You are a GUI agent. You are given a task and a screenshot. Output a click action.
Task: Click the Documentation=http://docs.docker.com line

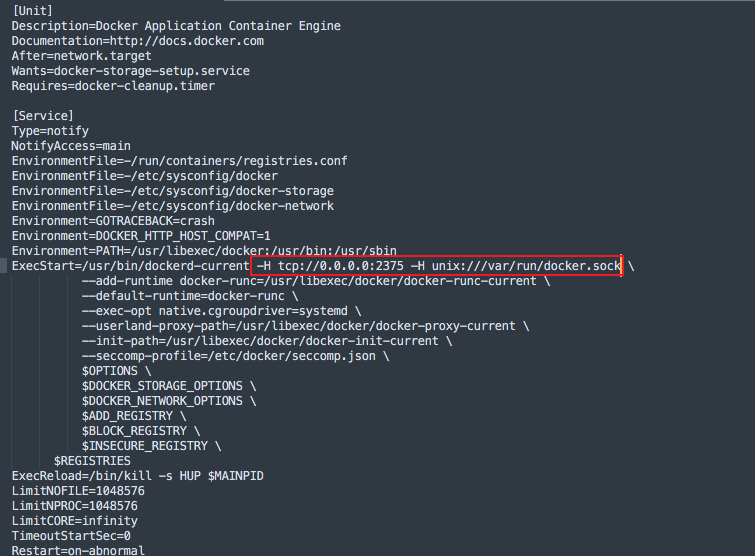coord(138,41)
